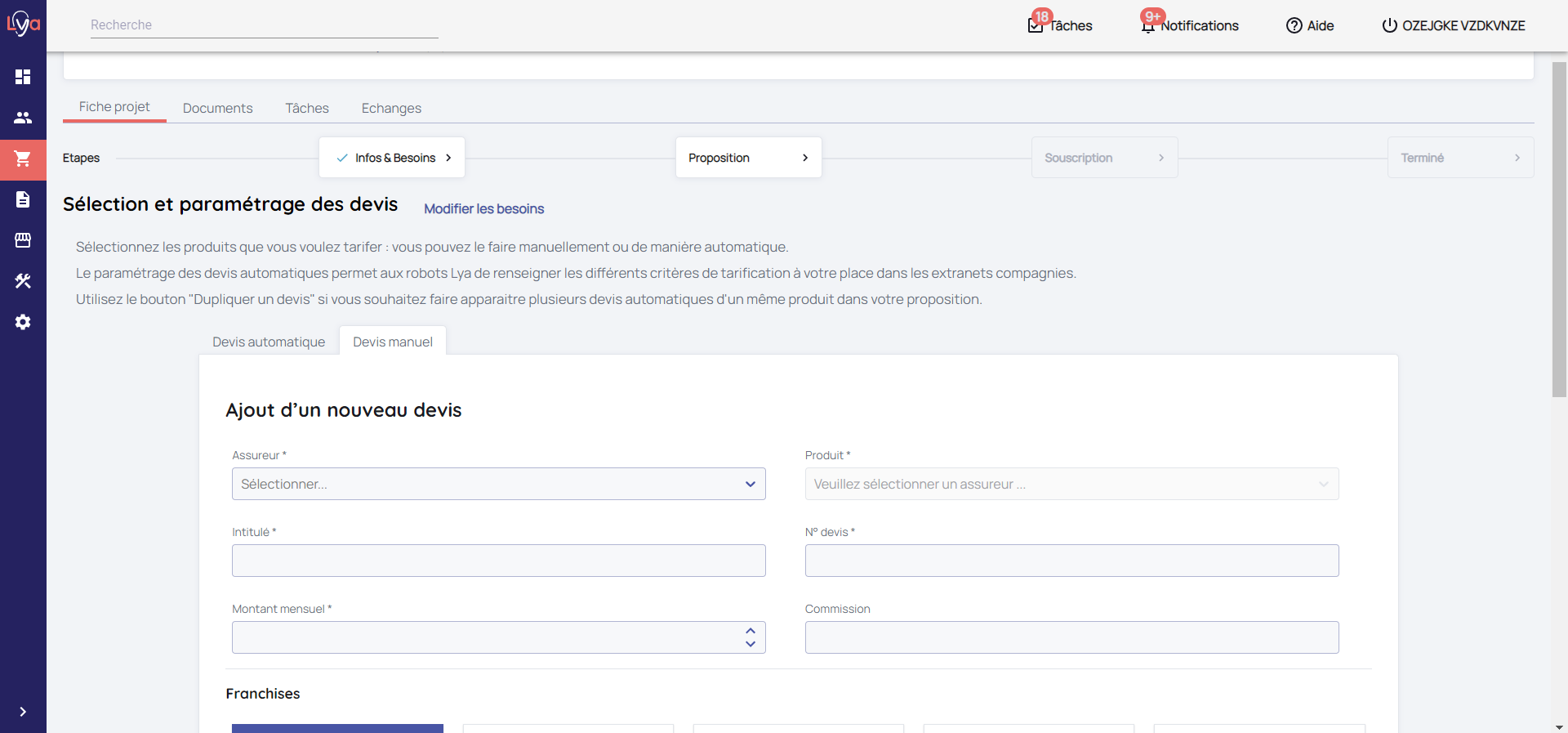Switch to the Documents tab
This screenshot has height=733, width=1568.
pyautogui.click(x=217, y=108)
